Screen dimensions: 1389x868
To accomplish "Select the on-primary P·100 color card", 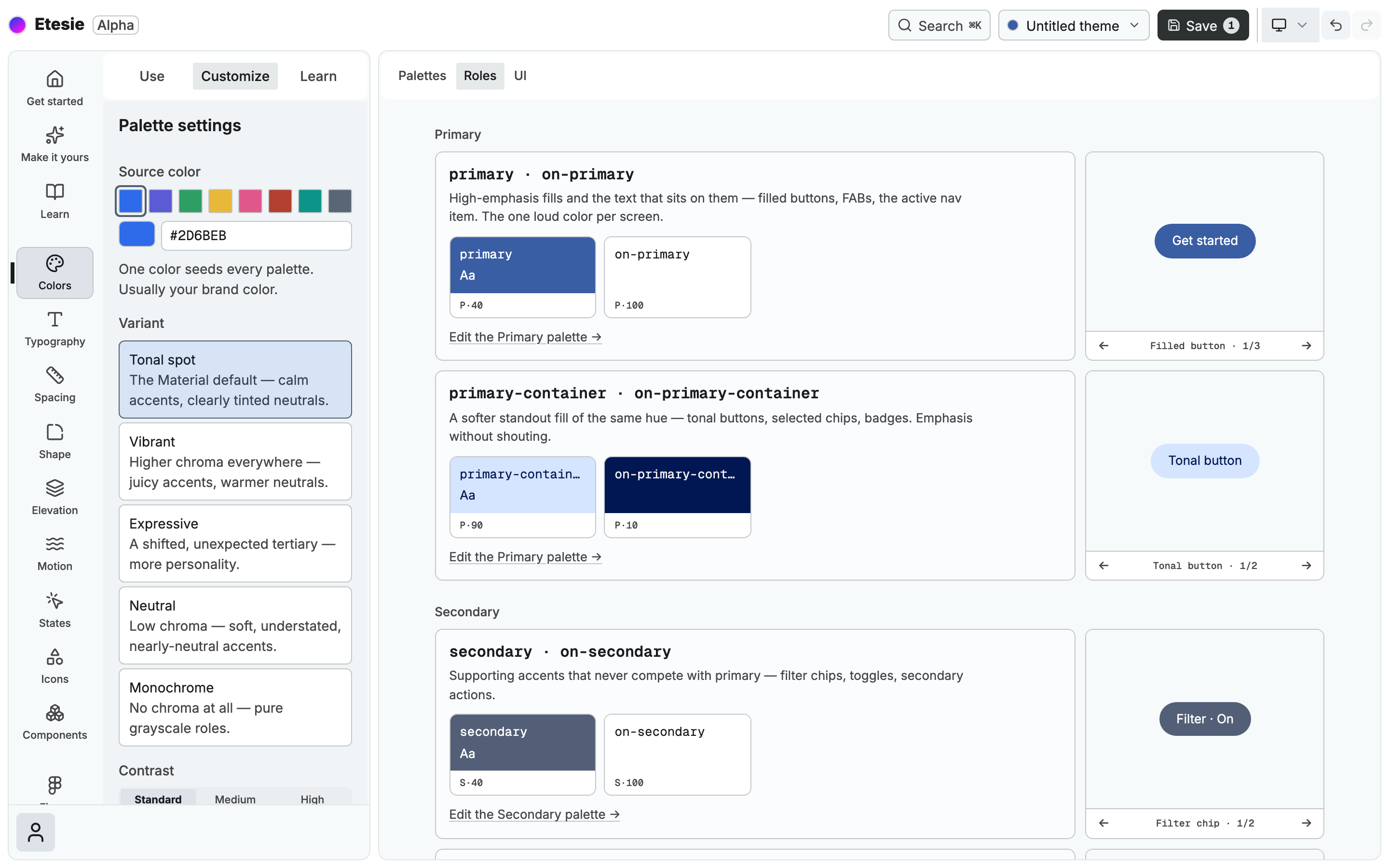I will 677,277.
